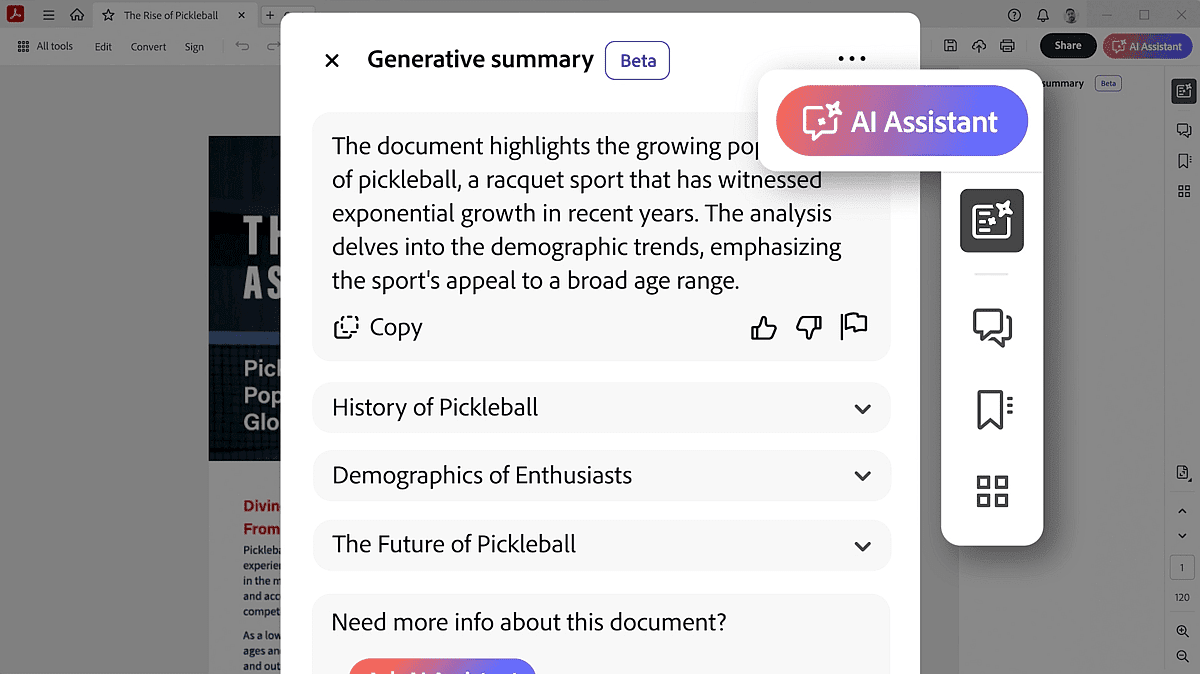Screen dimensions: 1200x674
Task: Click the thumbs up feedback icon
Action: pyautogui.click(x=764, y=327)
